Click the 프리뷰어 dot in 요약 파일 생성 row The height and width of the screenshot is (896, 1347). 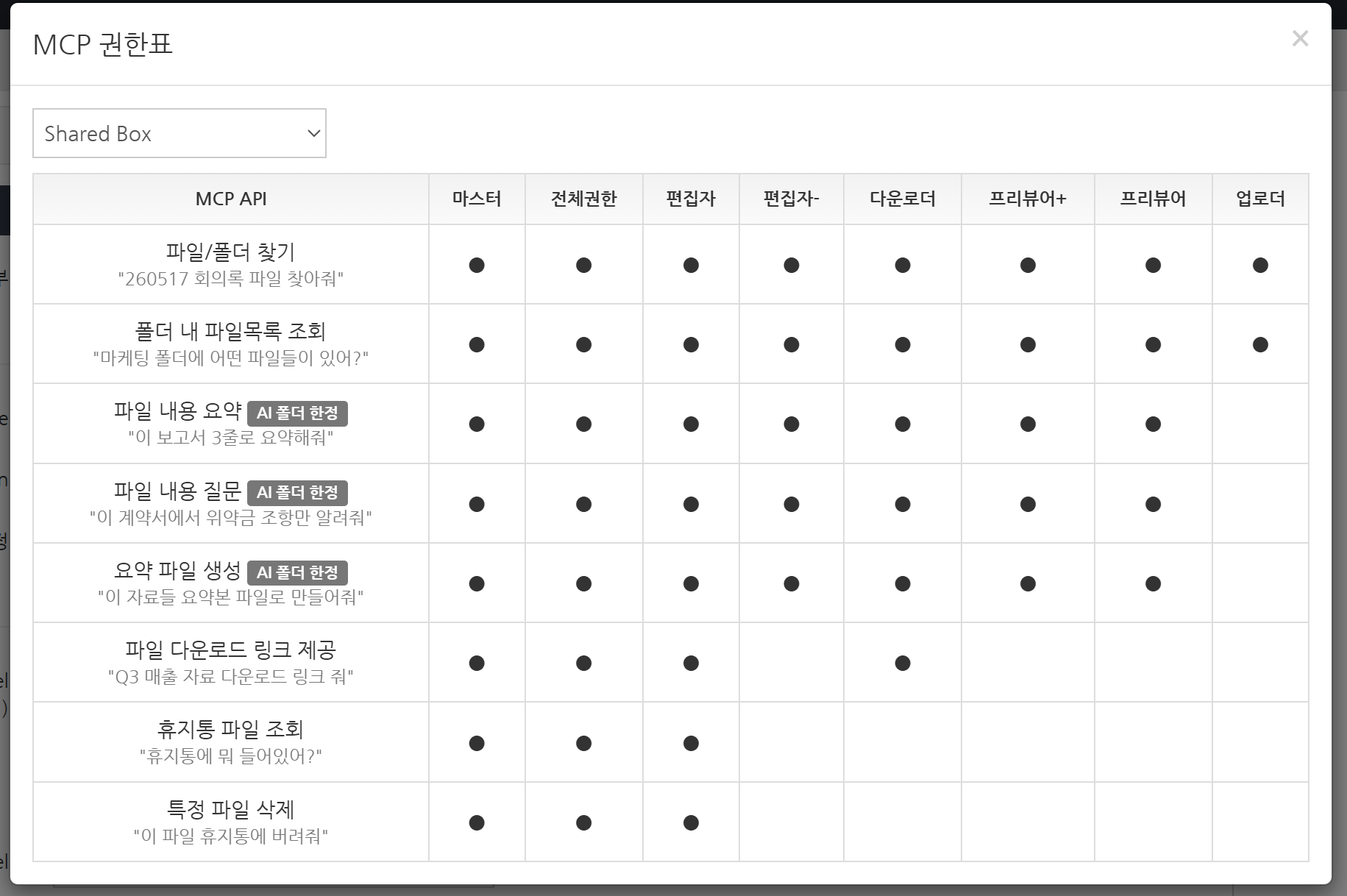(x=1153, y=583)
